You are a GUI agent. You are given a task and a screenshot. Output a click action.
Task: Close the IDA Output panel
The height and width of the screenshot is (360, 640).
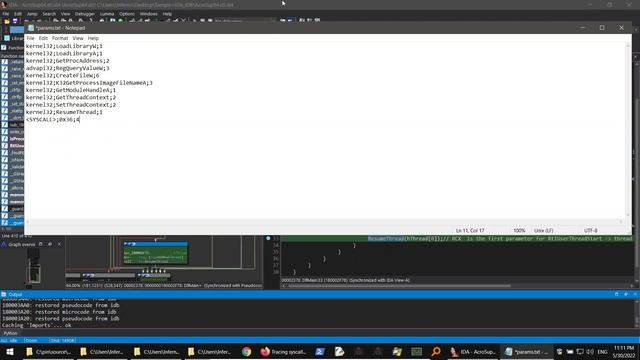pos(635,294)
